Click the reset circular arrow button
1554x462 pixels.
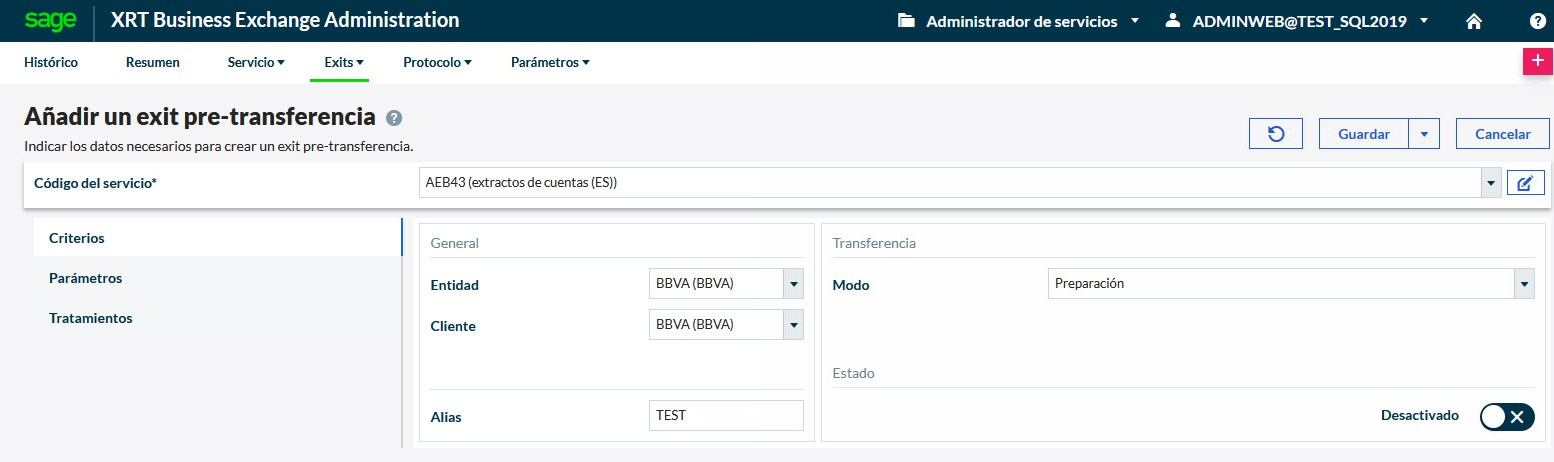pyautogui.click(x=1276, y=134)
